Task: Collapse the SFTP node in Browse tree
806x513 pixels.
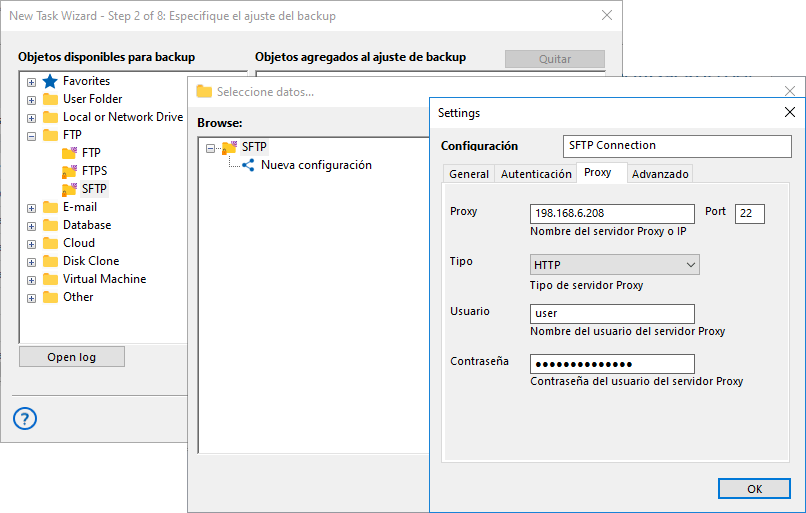Action: coord(210,147)
